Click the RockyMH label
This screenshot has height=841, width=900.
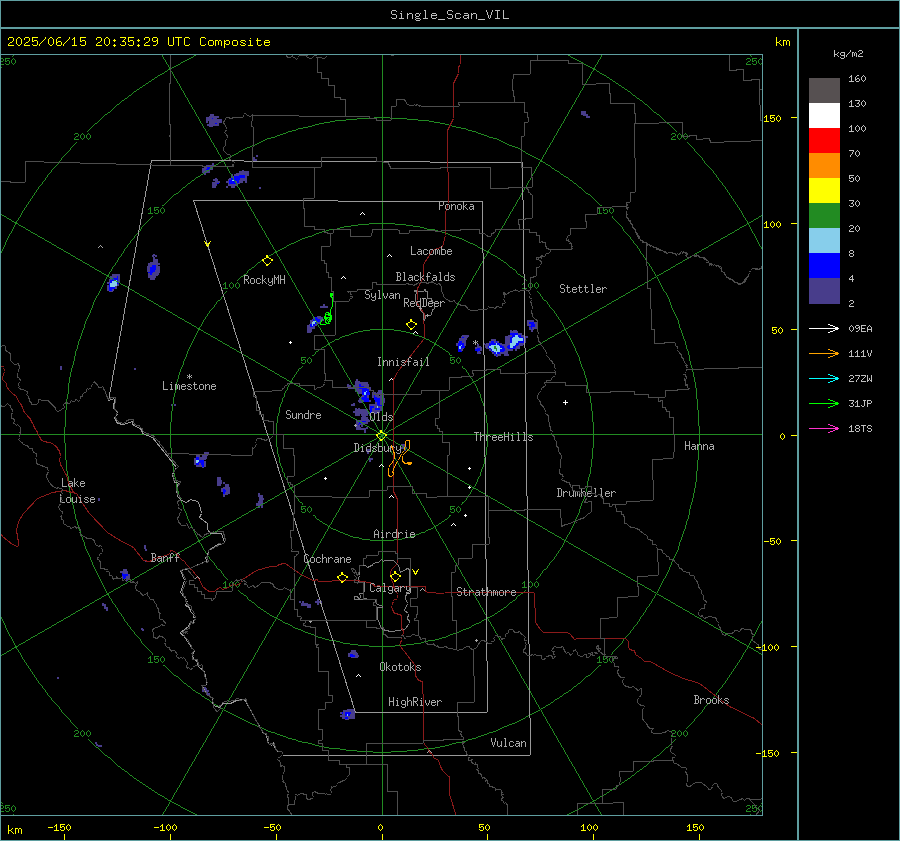click(264, 280)
